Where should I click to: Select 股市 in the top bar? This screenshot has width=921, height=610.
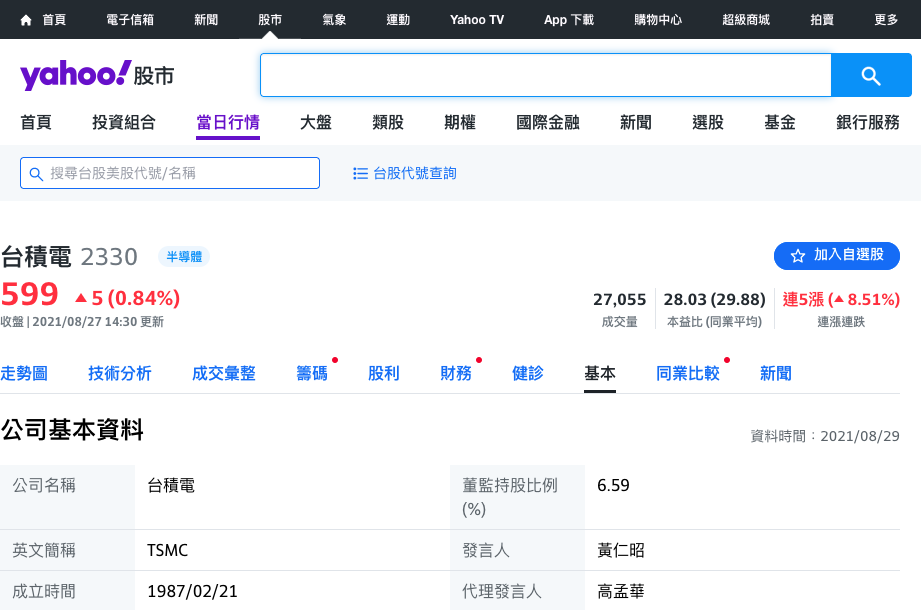270,20
